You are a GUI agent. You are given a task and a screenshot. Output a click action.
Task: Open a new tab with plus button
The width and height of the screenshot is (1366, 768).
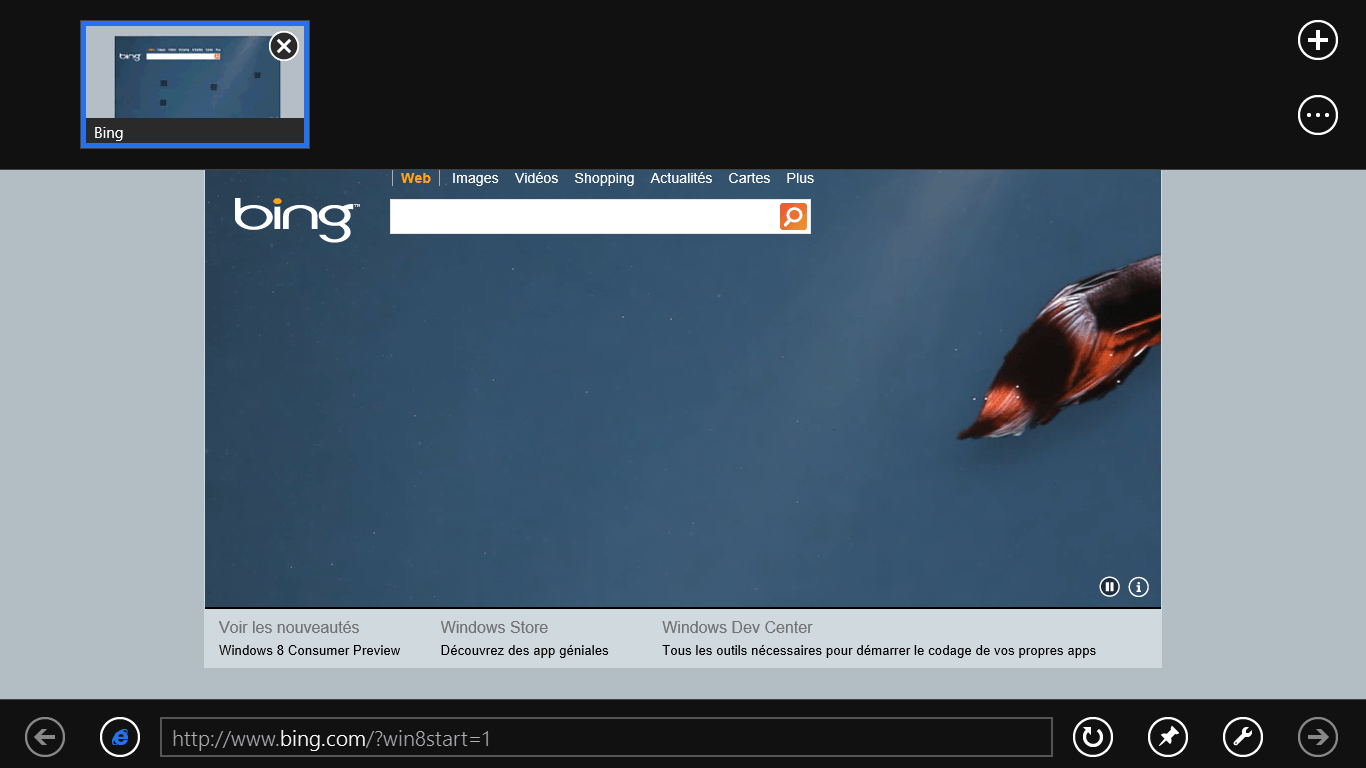coord(1317,40)
